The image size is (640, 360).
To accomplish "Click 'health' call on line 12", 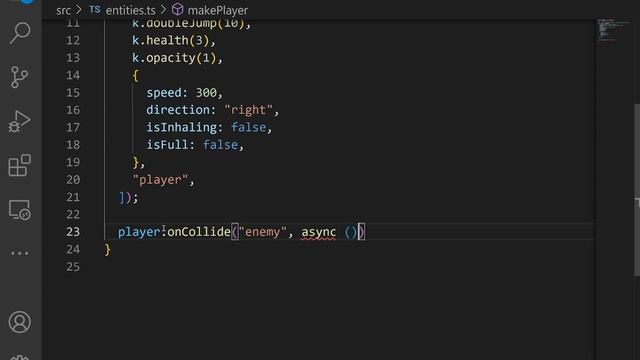I will coord(167,40).
